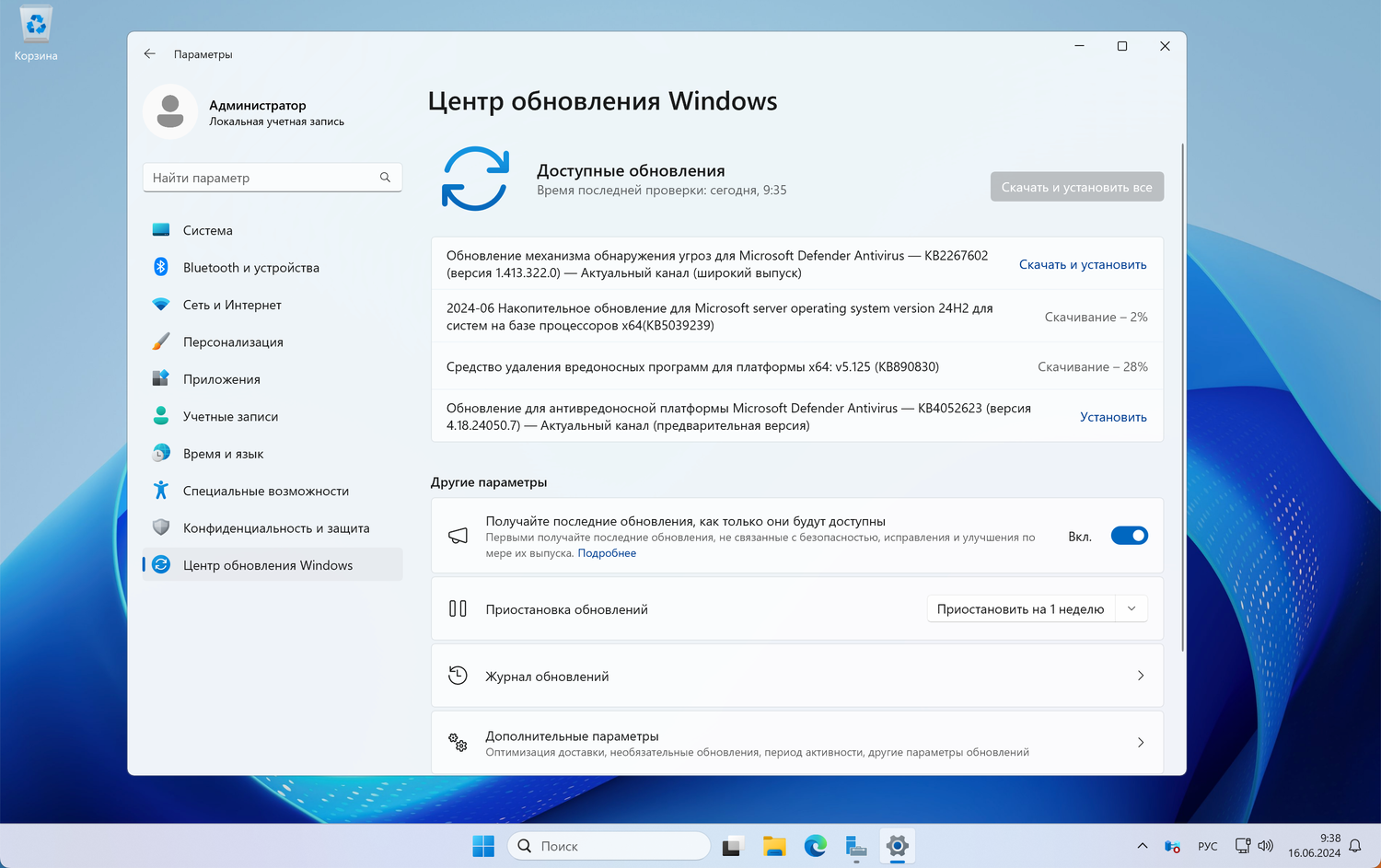Open the notification bell in the tray

[x=1355, y=846]
